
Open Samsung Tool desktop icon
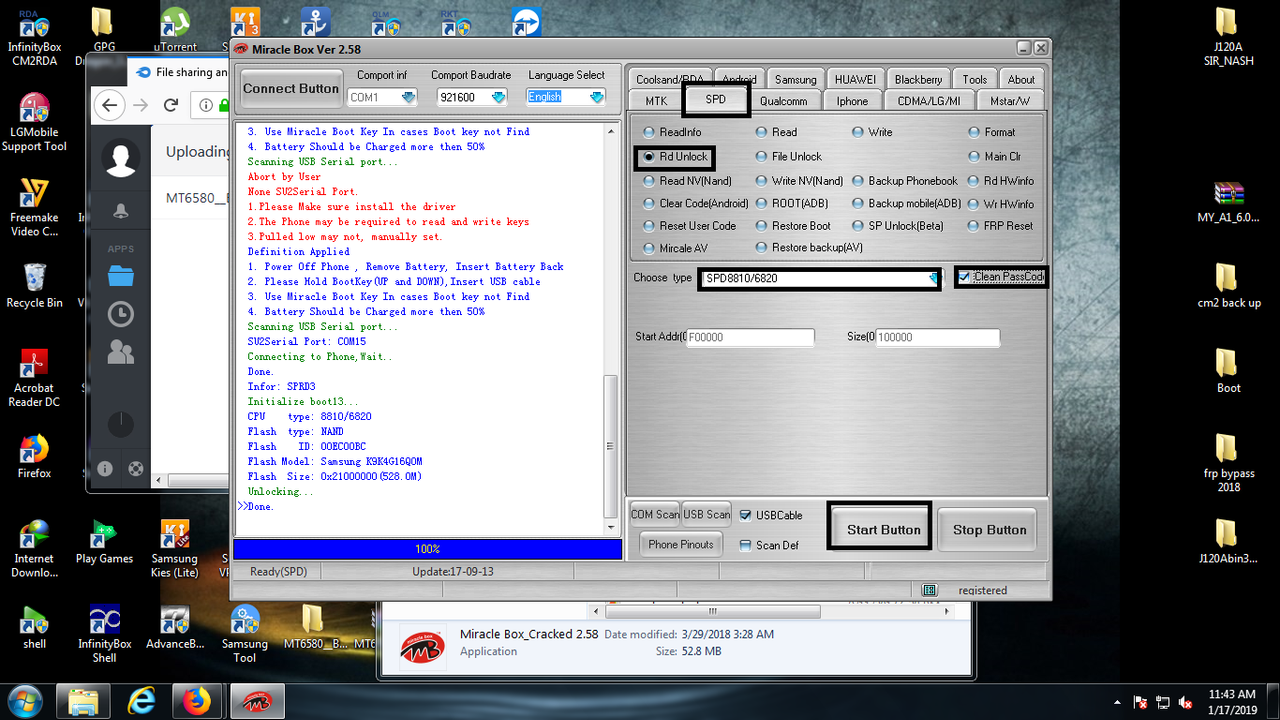coord(244,634)
